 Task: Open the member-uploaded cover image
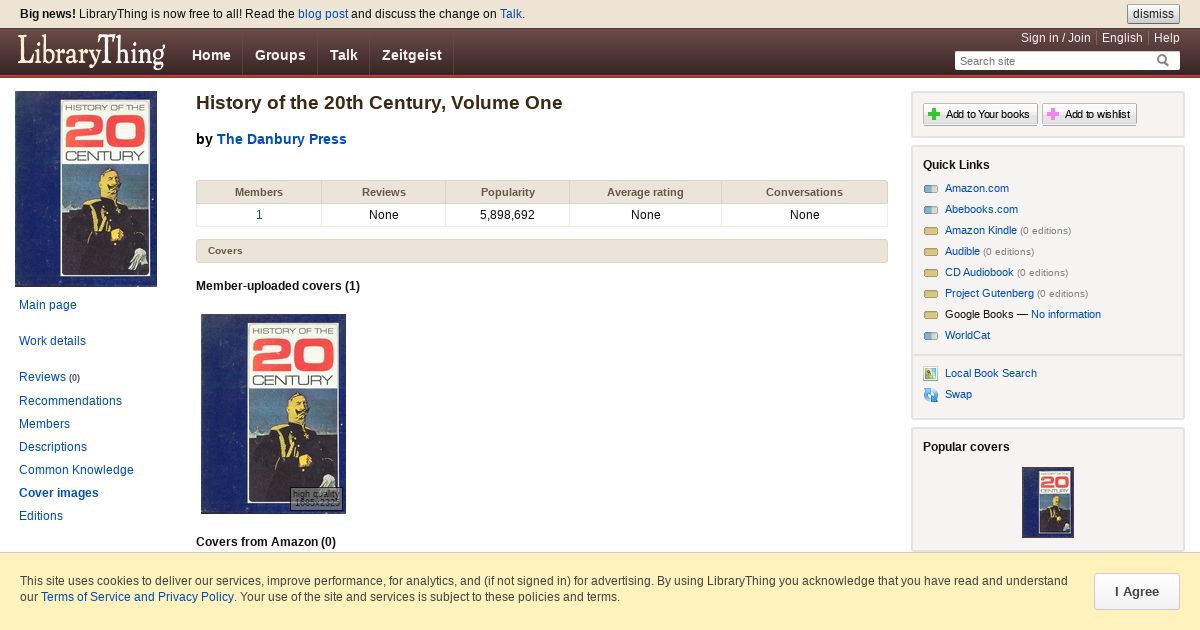point(273,414)
